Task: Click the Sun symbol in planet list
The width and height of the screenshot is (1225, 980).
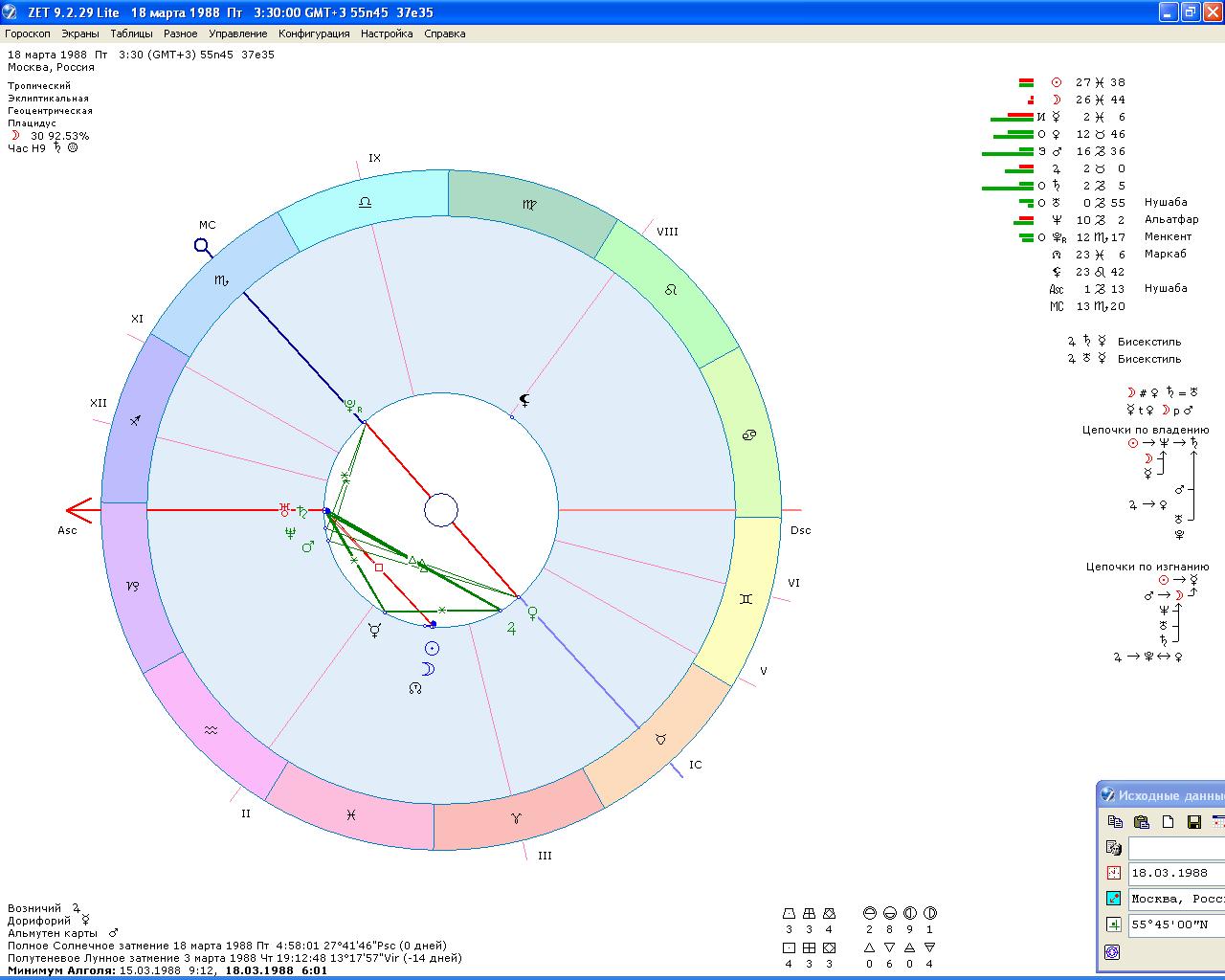Action: coord(1057,82)
